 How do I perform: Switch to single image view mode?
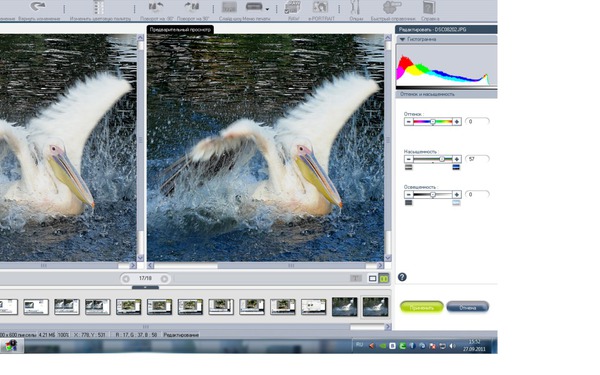click(x=372, y=279)
